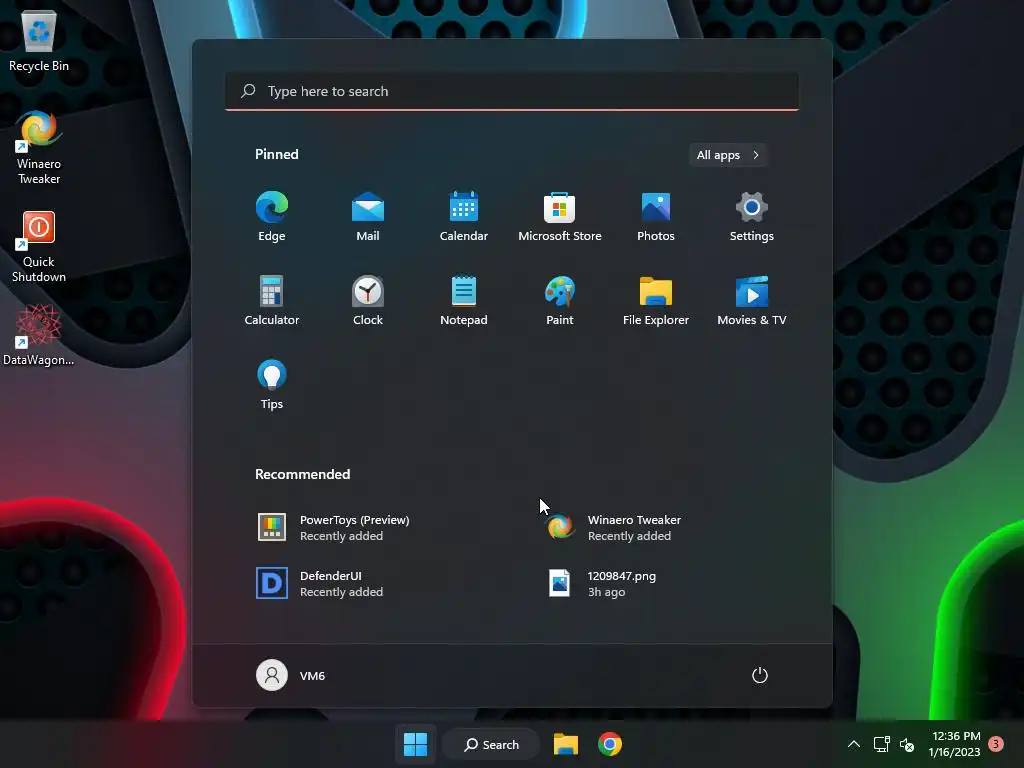
Task: Click the Type here to search field
Action: point(512,91)
